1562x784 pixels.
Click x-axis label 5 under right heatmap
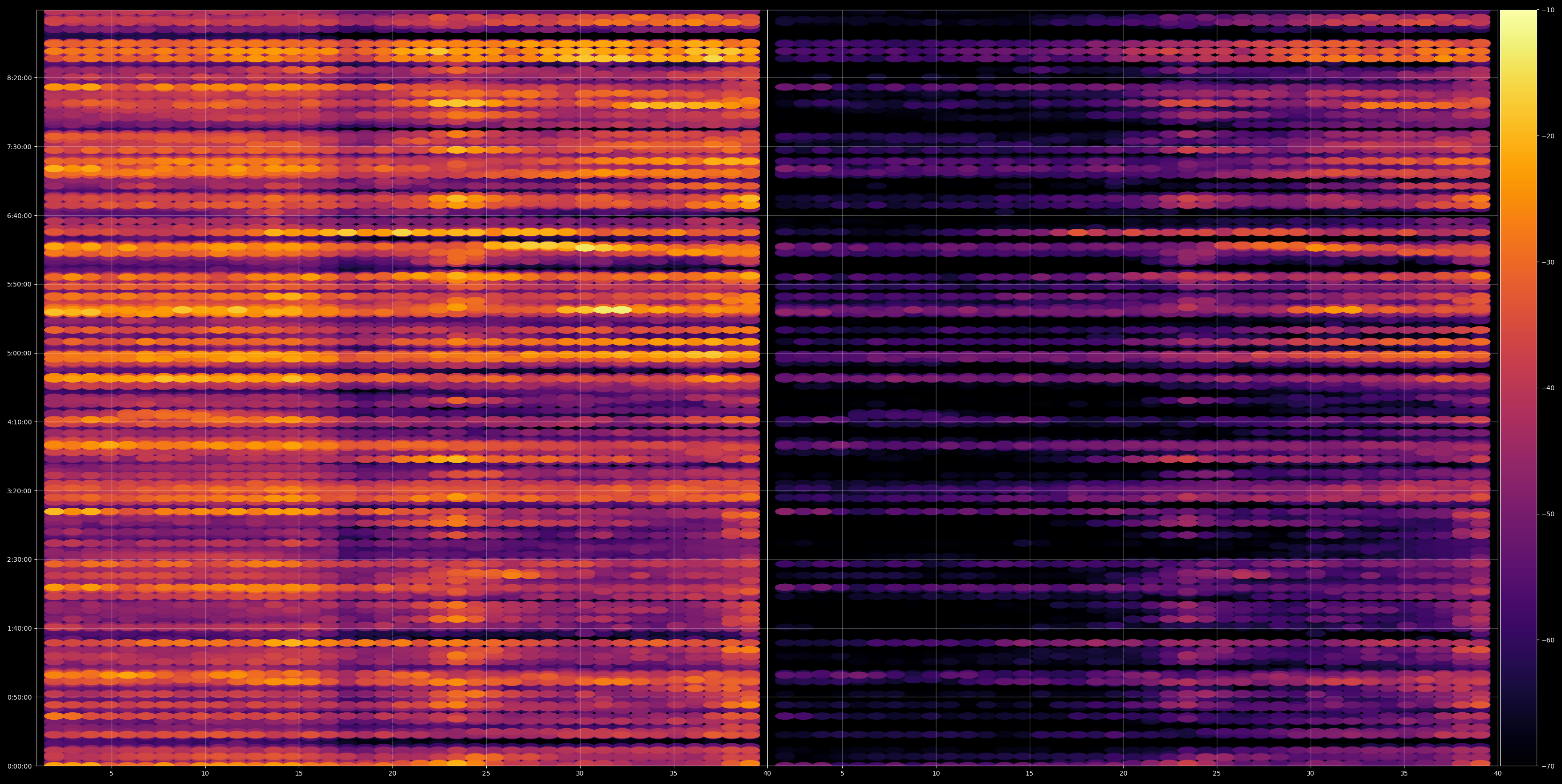click(842, 774)
